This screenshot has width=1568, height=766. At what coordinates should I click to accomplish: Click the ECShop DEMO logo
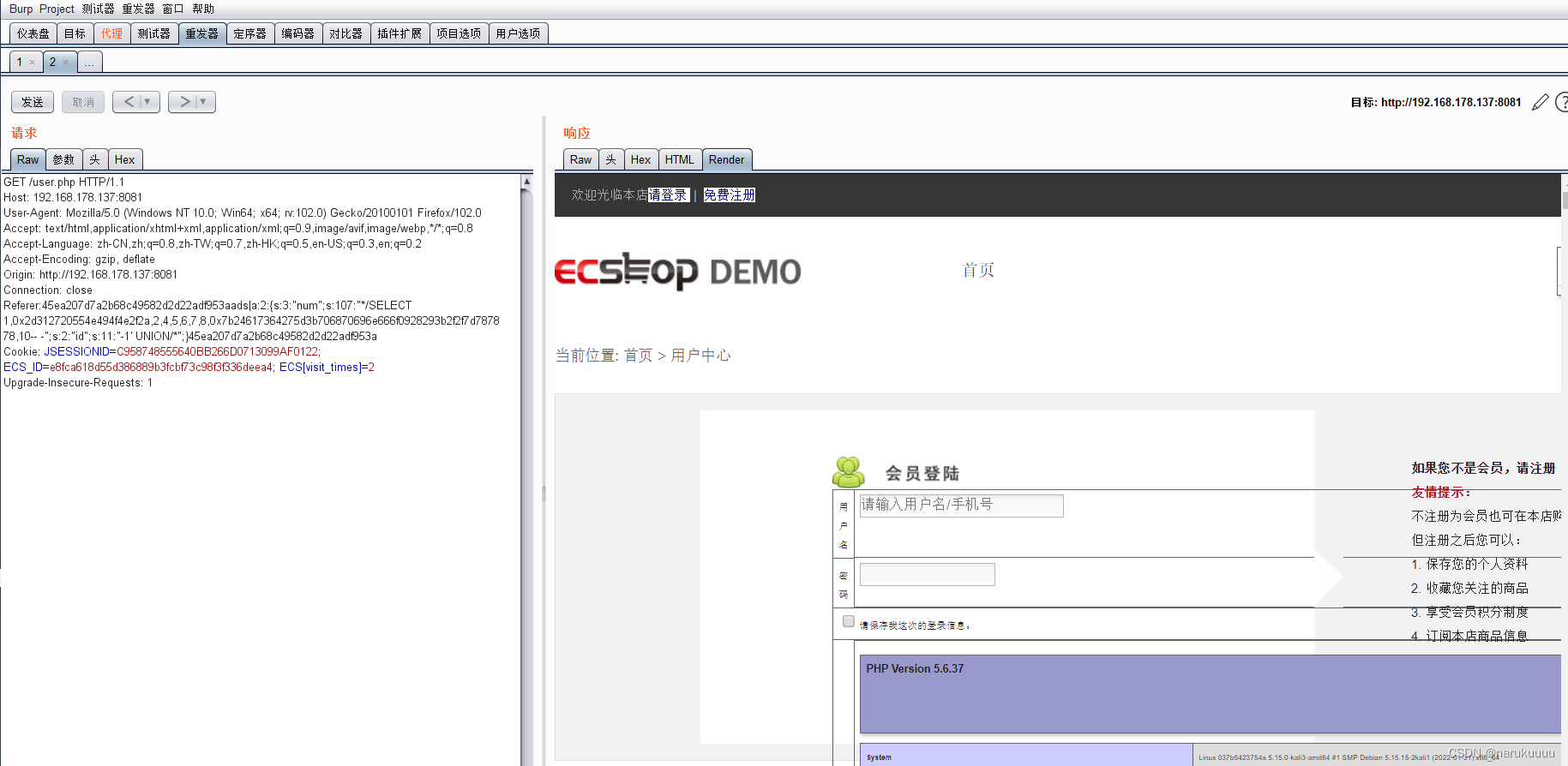point(678,271)
